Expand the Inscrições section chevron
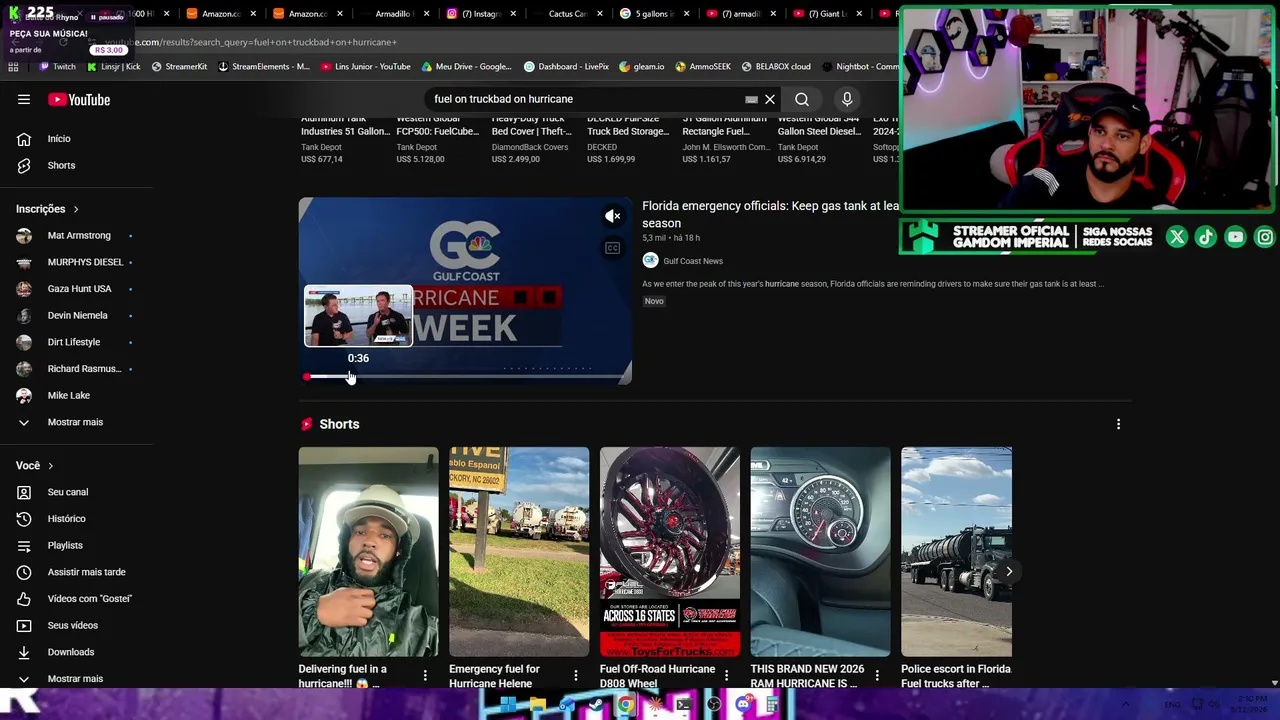Viewport: 1280px width, 720px height. (x=76, y=209)
